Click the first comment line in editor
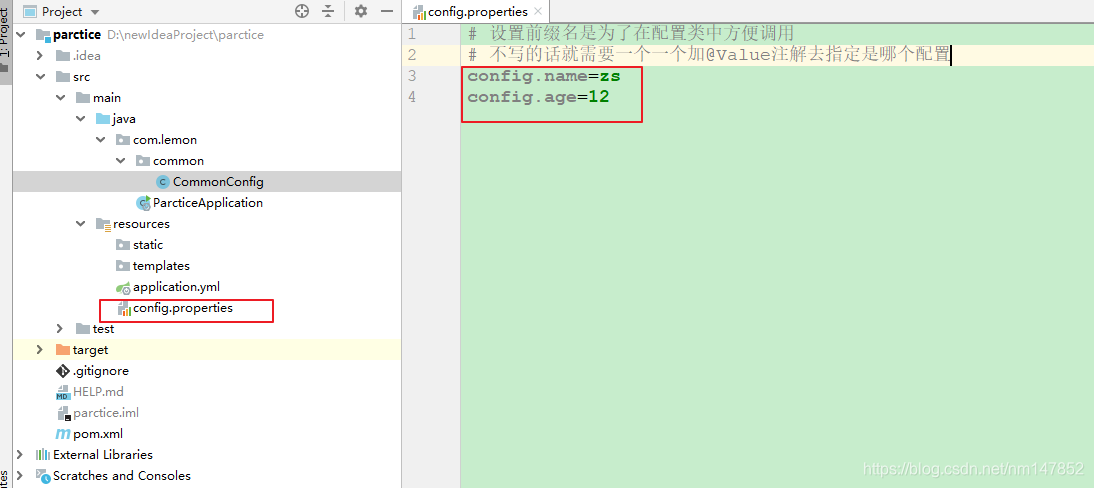The width and height of the screenshot is (1094, 488). click(x=631, y=33)
